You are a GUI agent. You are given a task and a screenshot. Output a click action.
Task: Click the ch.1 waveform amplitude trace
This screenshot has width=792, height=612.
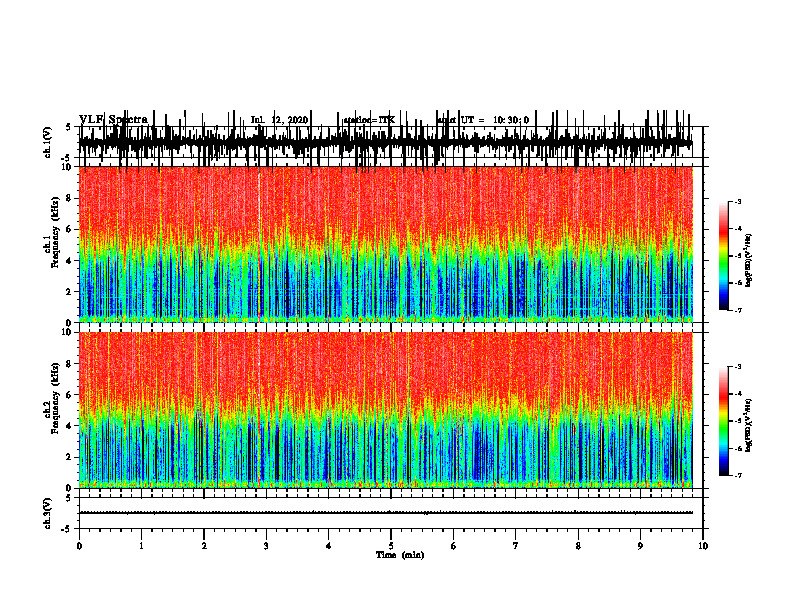tap(385, 143)
